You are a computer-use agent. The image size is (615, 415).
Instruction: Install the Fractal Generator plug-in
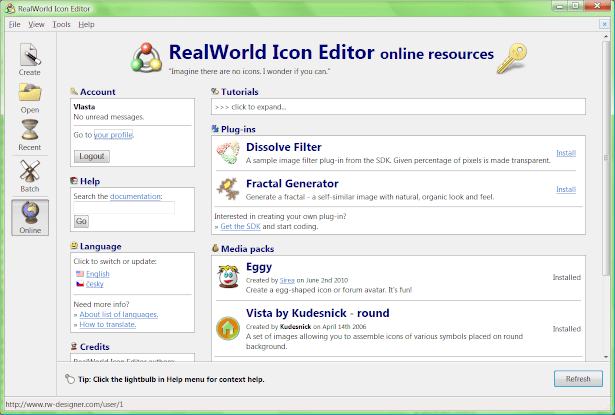[566, 189]
